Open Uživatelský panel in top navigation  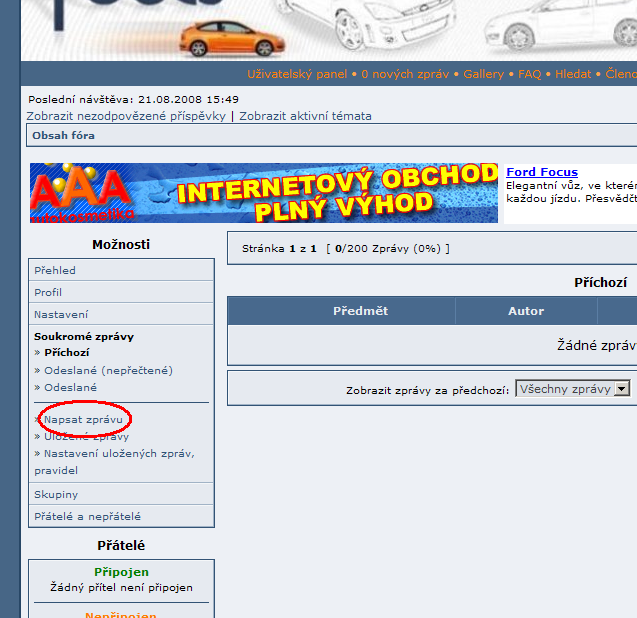click(297, 74)
